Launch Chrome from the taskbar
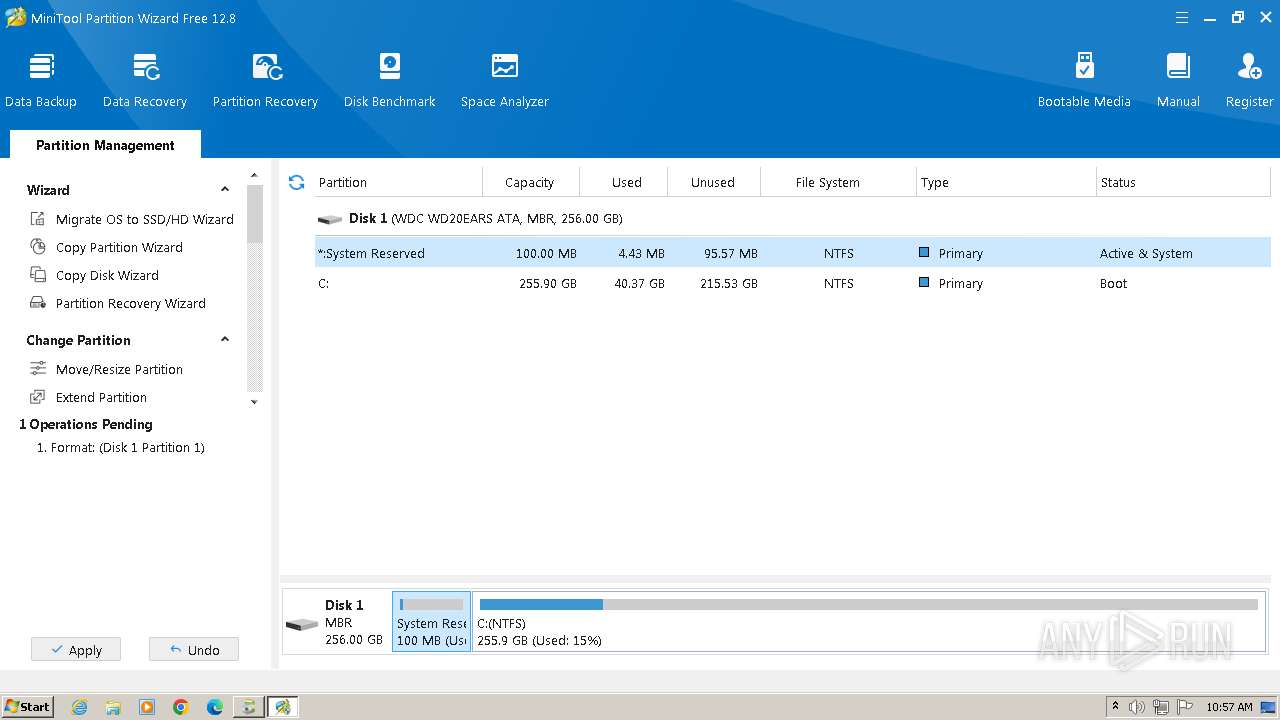 pyautogui.click(x=181, y=707)
